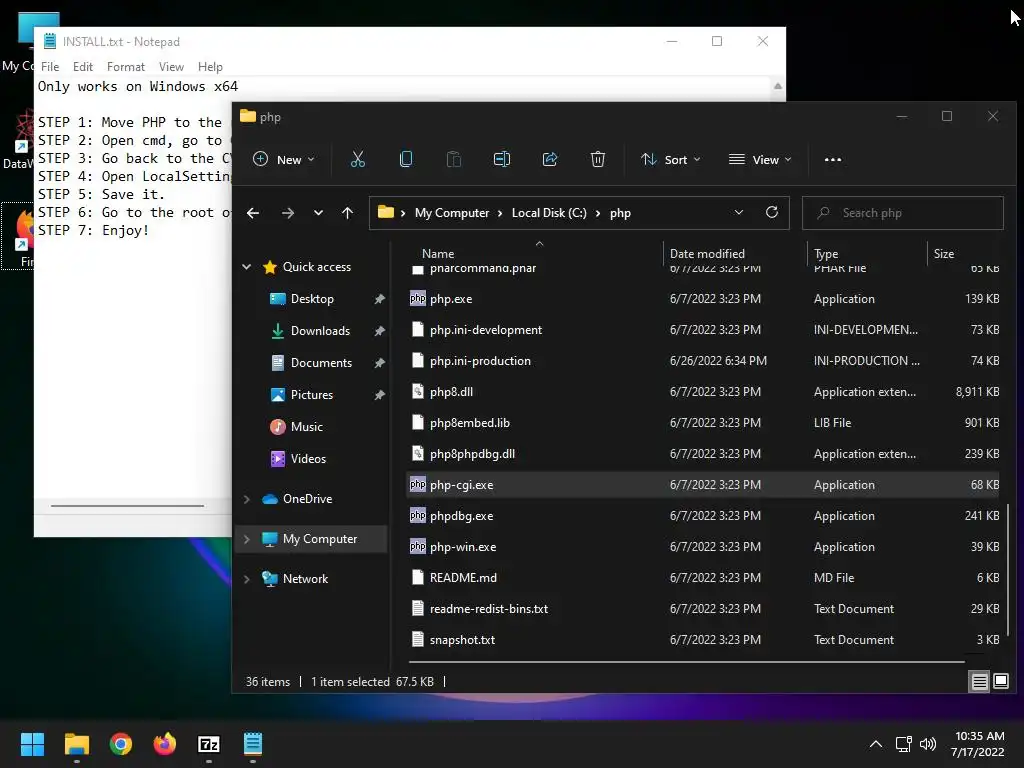Screen dimensions: 1024x768
Task: Open Notepad Edit menu
Action: coord(82,67)
